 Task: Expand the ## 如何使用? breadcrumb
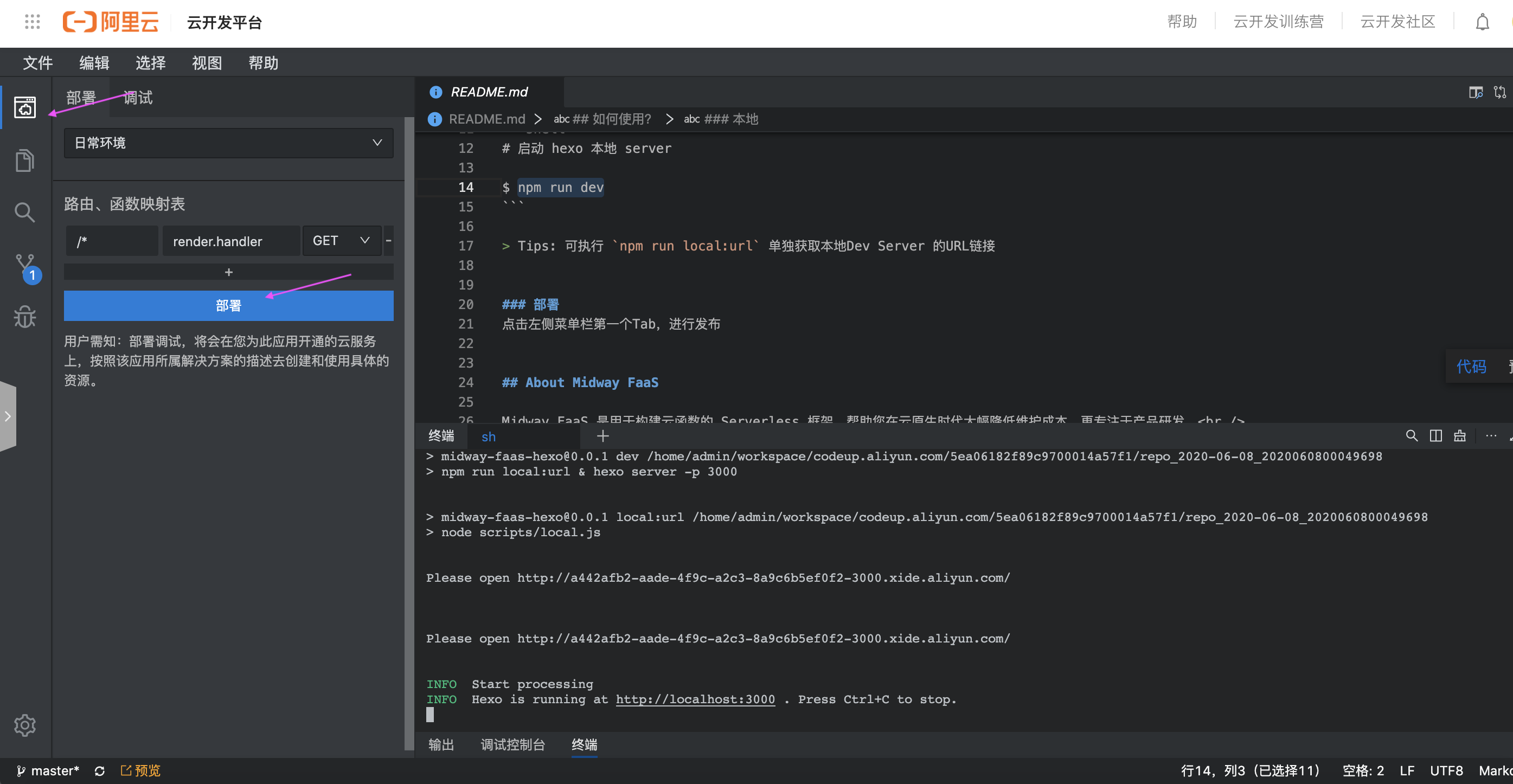[602, 119]
